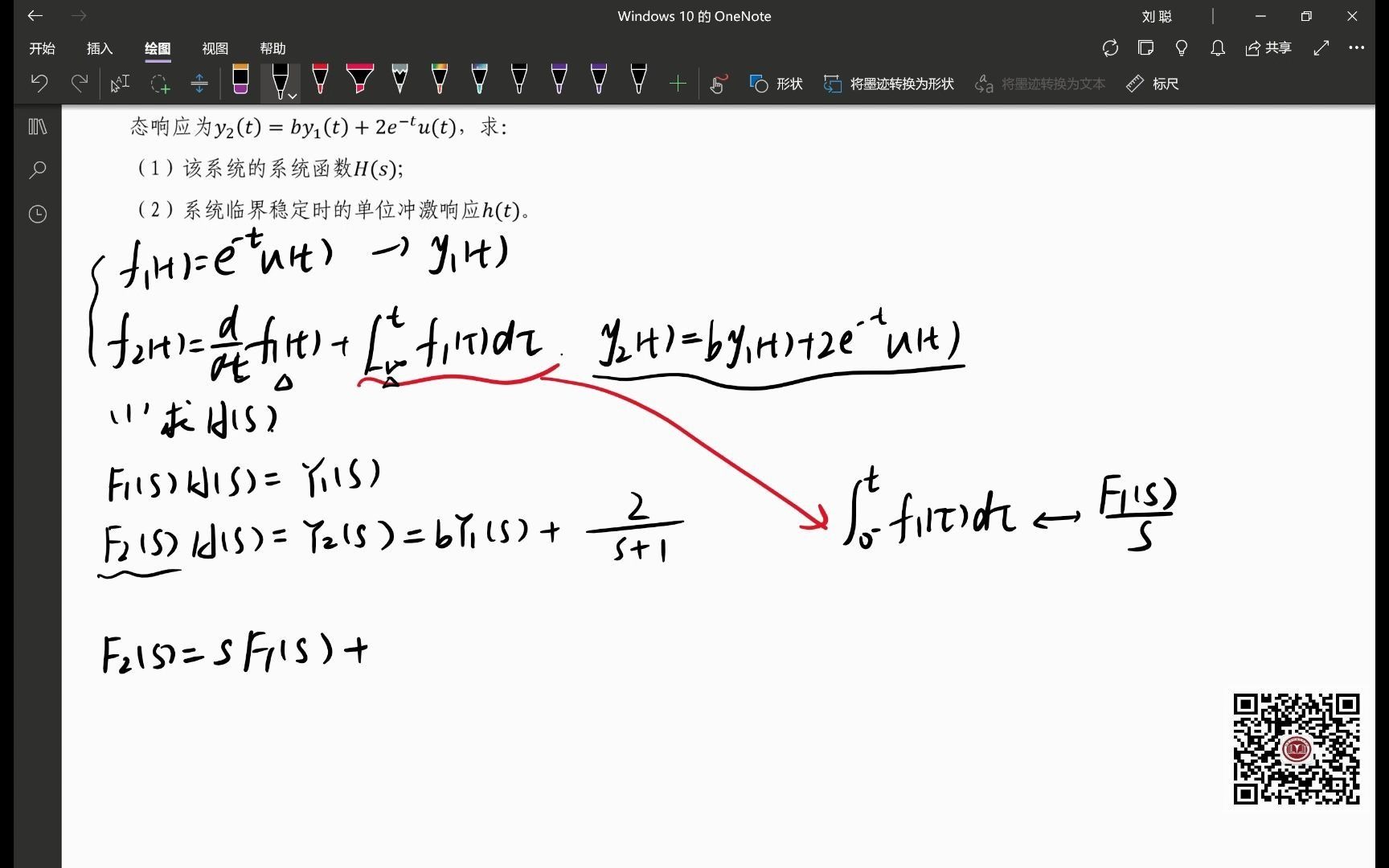The width and height of the screenshot is (1389, 868).
Task: Toggle draw with touch mode
Action: (718, 84)
